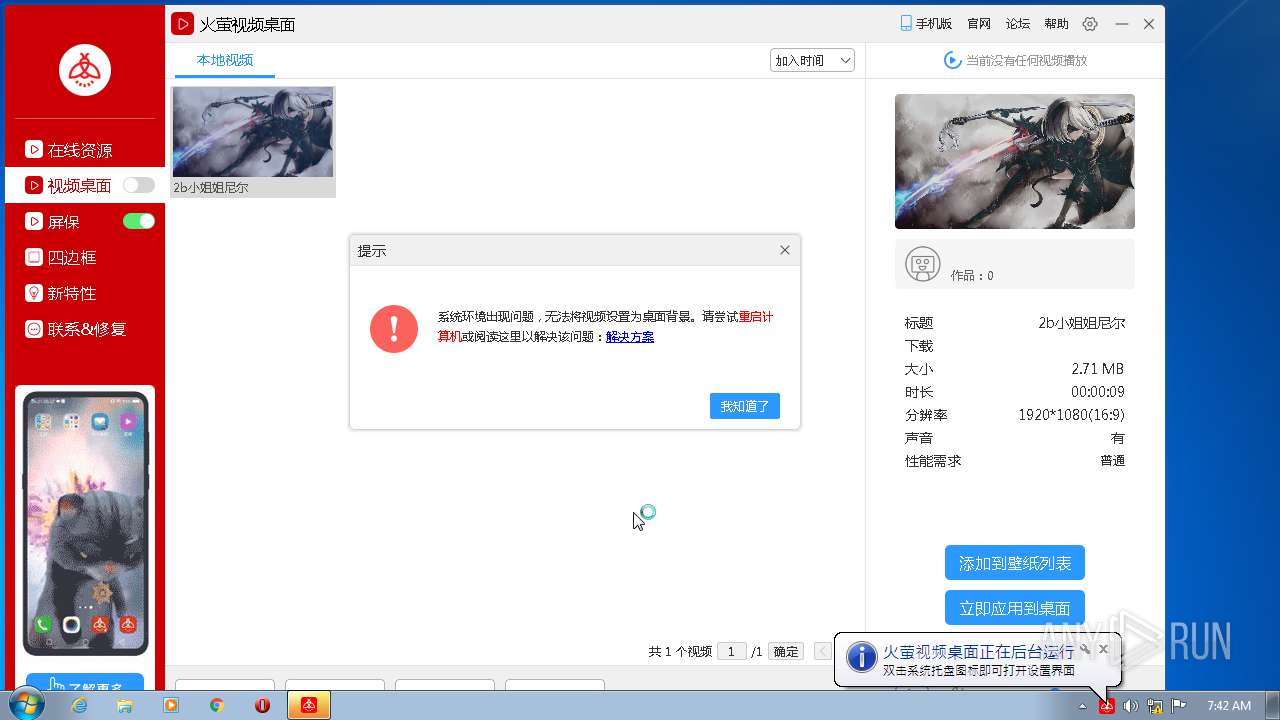Open the 解决方案 hyperlink
Image resolution: width=1280 pixels, height=720 pixels.
pyautogui.click(x=630, y=337)
